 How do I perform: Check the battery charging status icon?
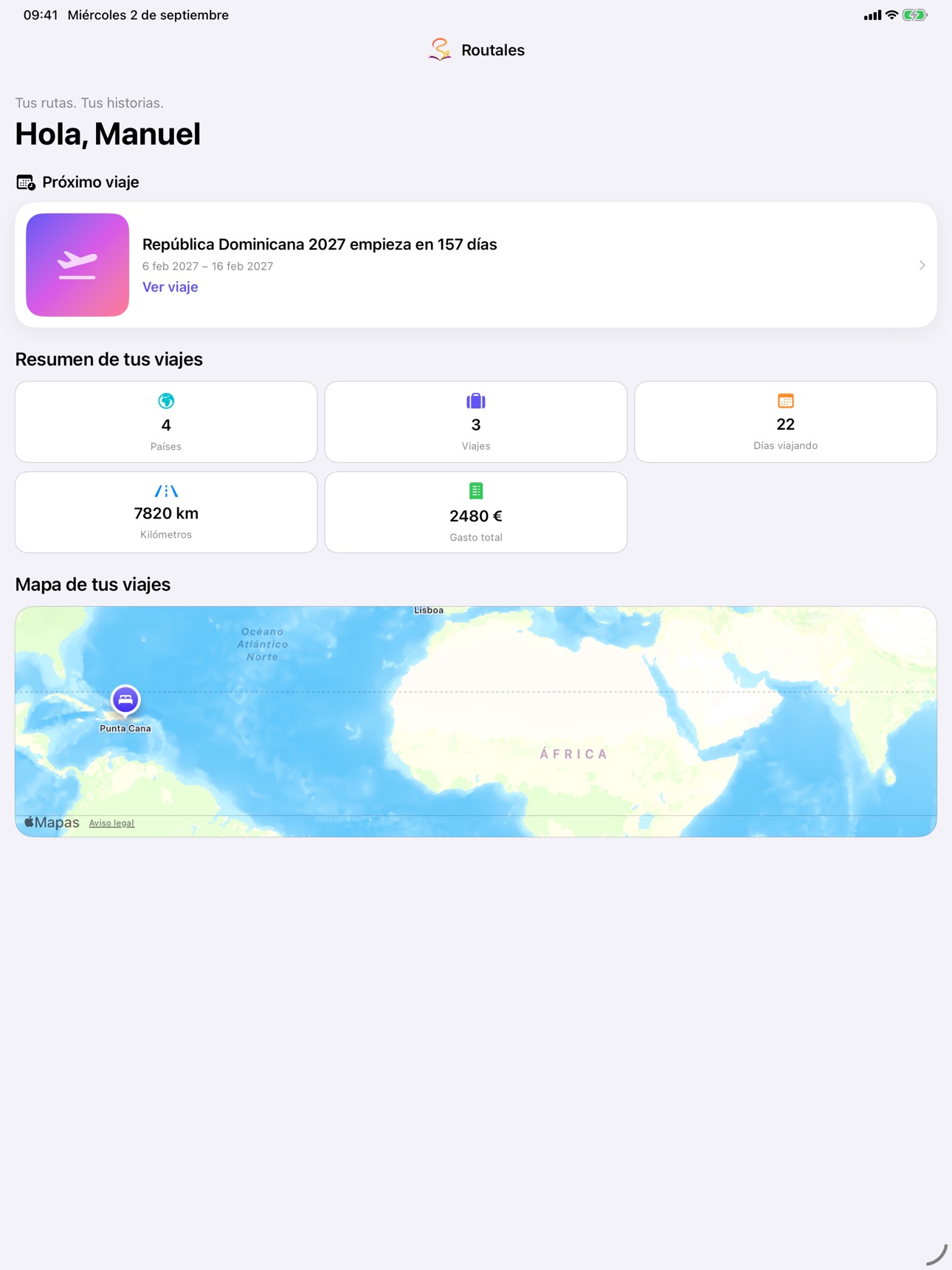coord(914,15)
